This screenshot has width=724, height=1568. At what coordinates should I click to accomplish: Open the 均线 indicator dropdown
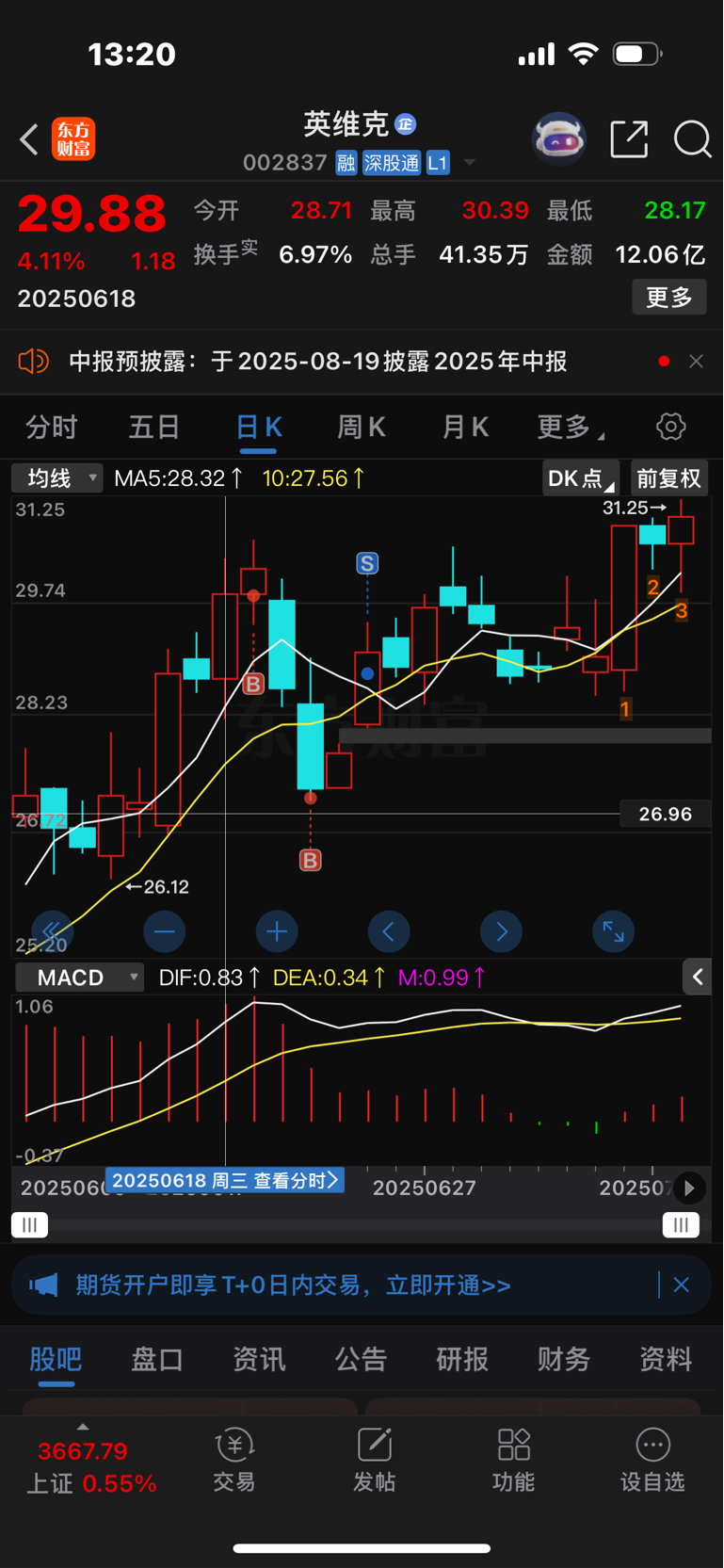tap(56, 478)
